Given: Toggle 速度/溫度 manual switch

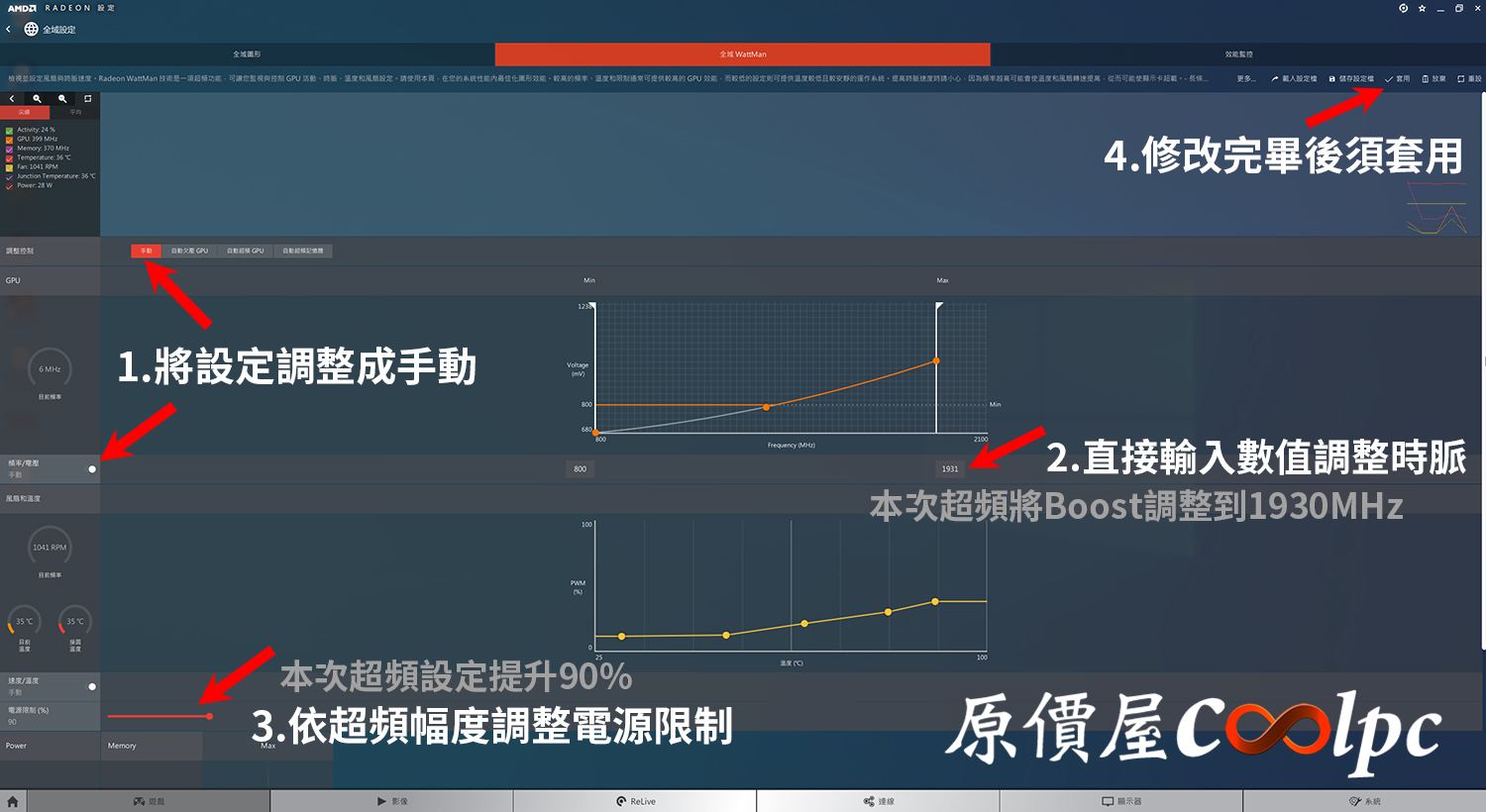Looking at the screenshot, I should [x=92, y=686].
